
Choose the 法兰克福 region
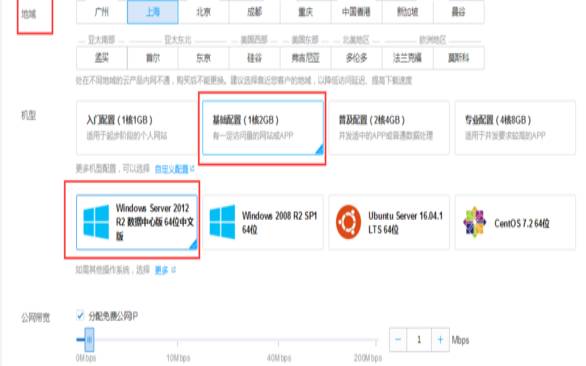tap(407, 58)
